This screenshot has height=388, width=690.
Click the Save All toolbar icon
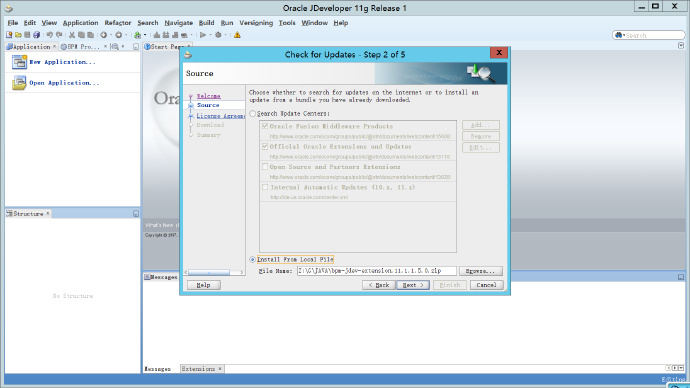click(x=37, y=35)
